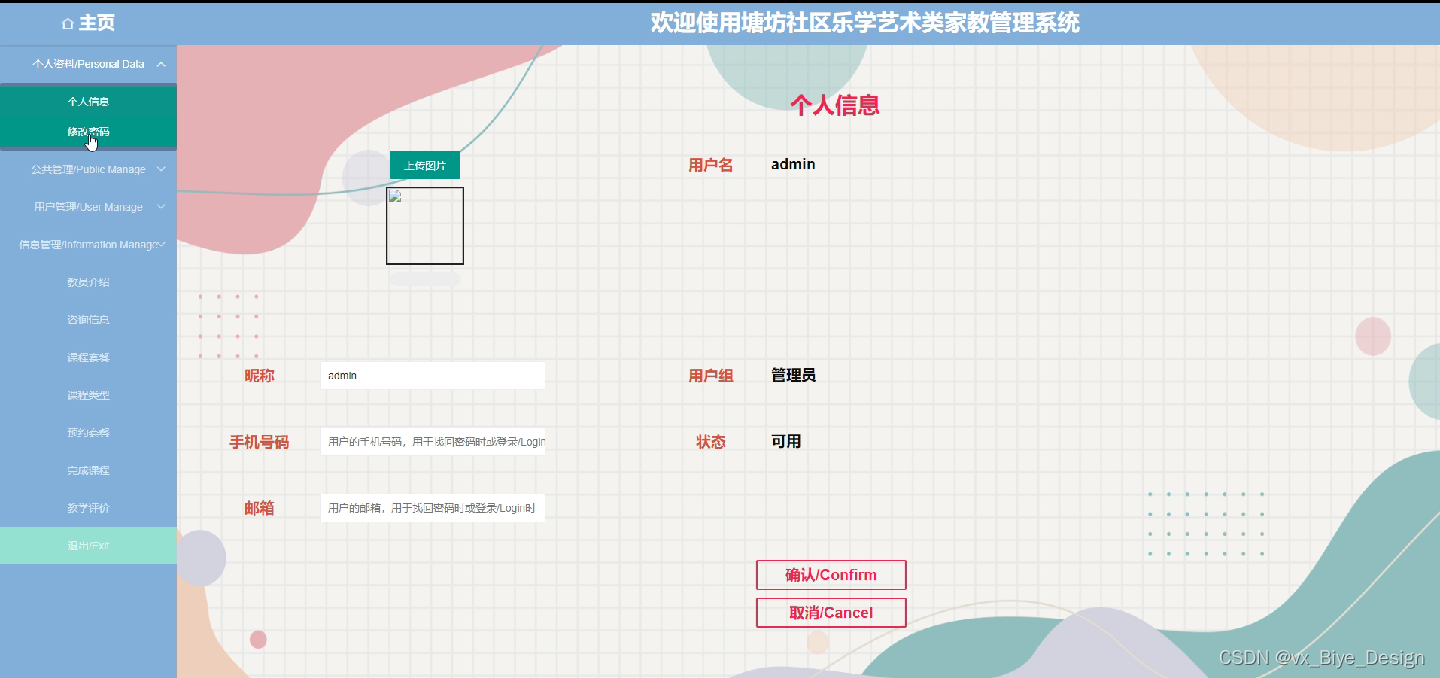
Task: Click the broken avatar image placeholder
Action: click(425, 226)
